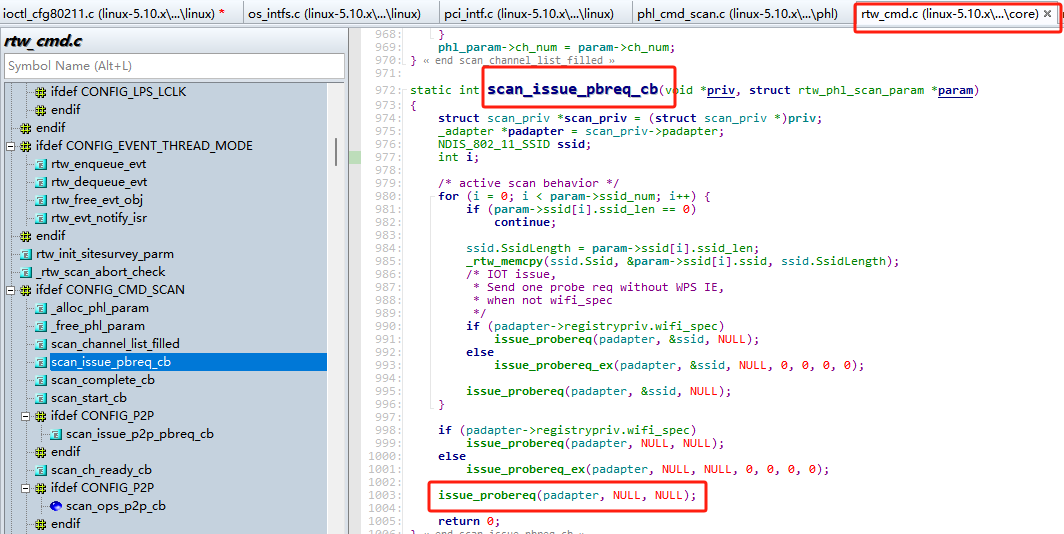The height and width of the screenshot is (534, 1064).
Task: Collapse ifdef CONFIG_P2P node above scan_ops_p2p_cb
Action: click(x=25, y=488)
